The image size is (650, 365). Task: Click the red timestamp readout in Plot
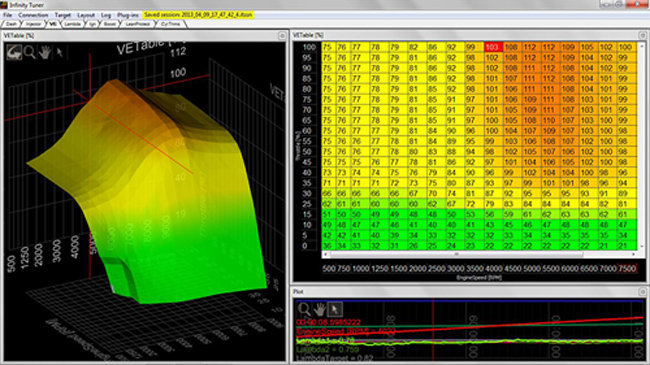[x=328, y=322]
